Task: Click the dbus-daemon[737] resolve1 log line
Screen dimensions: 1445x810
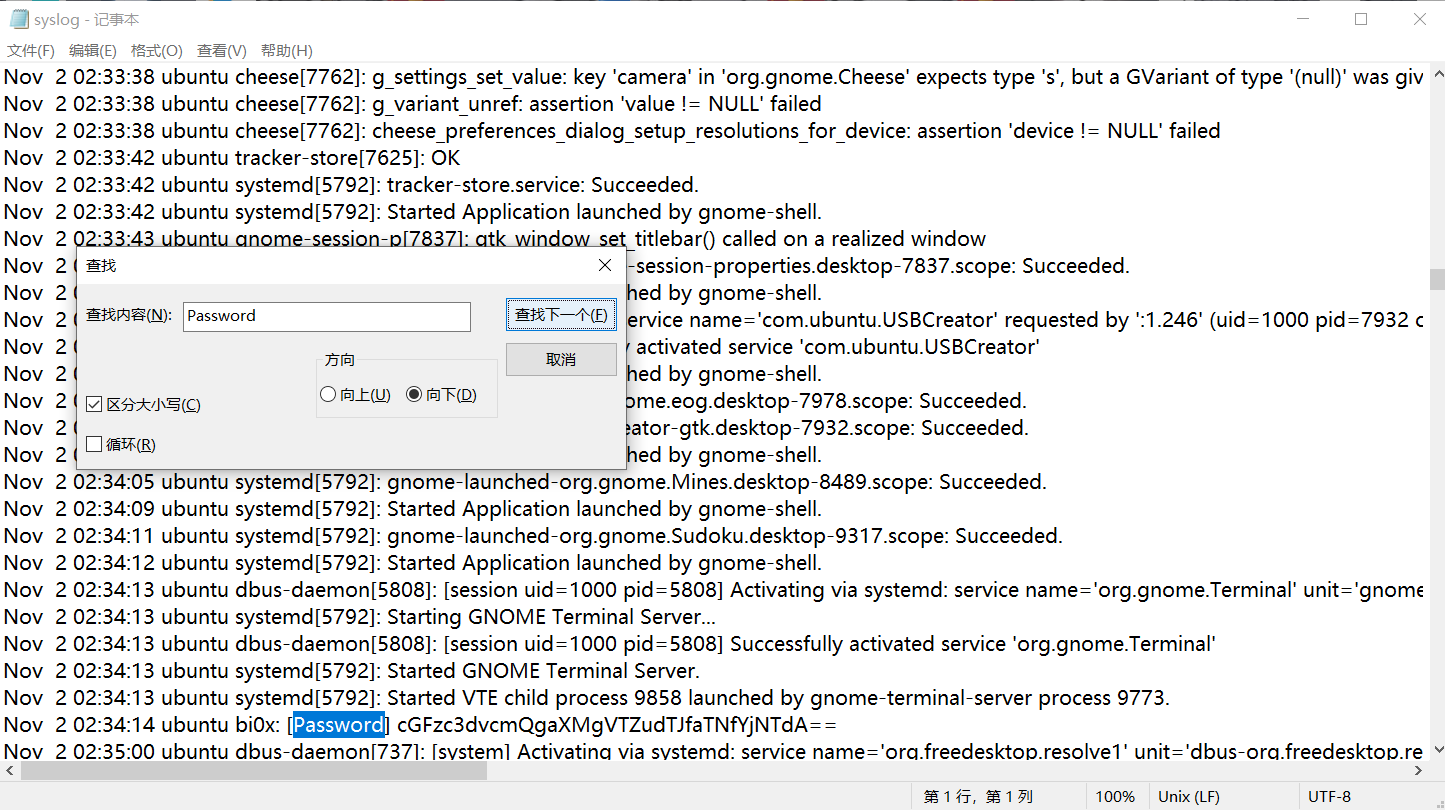Action: (x=714, y=750)
